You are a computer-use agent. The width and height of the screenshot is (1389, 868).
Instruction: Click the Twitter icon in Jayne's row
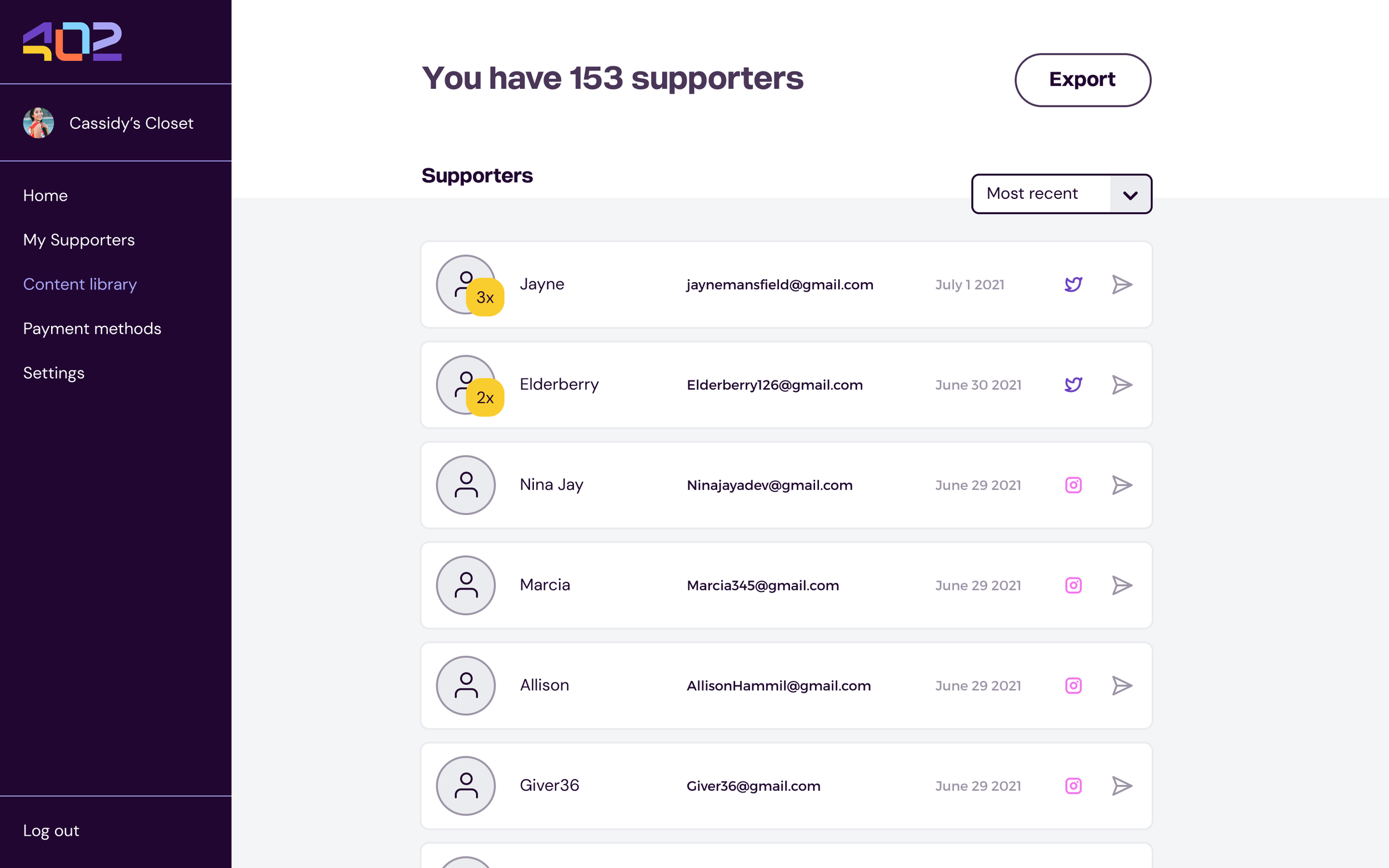[1073, 284]
